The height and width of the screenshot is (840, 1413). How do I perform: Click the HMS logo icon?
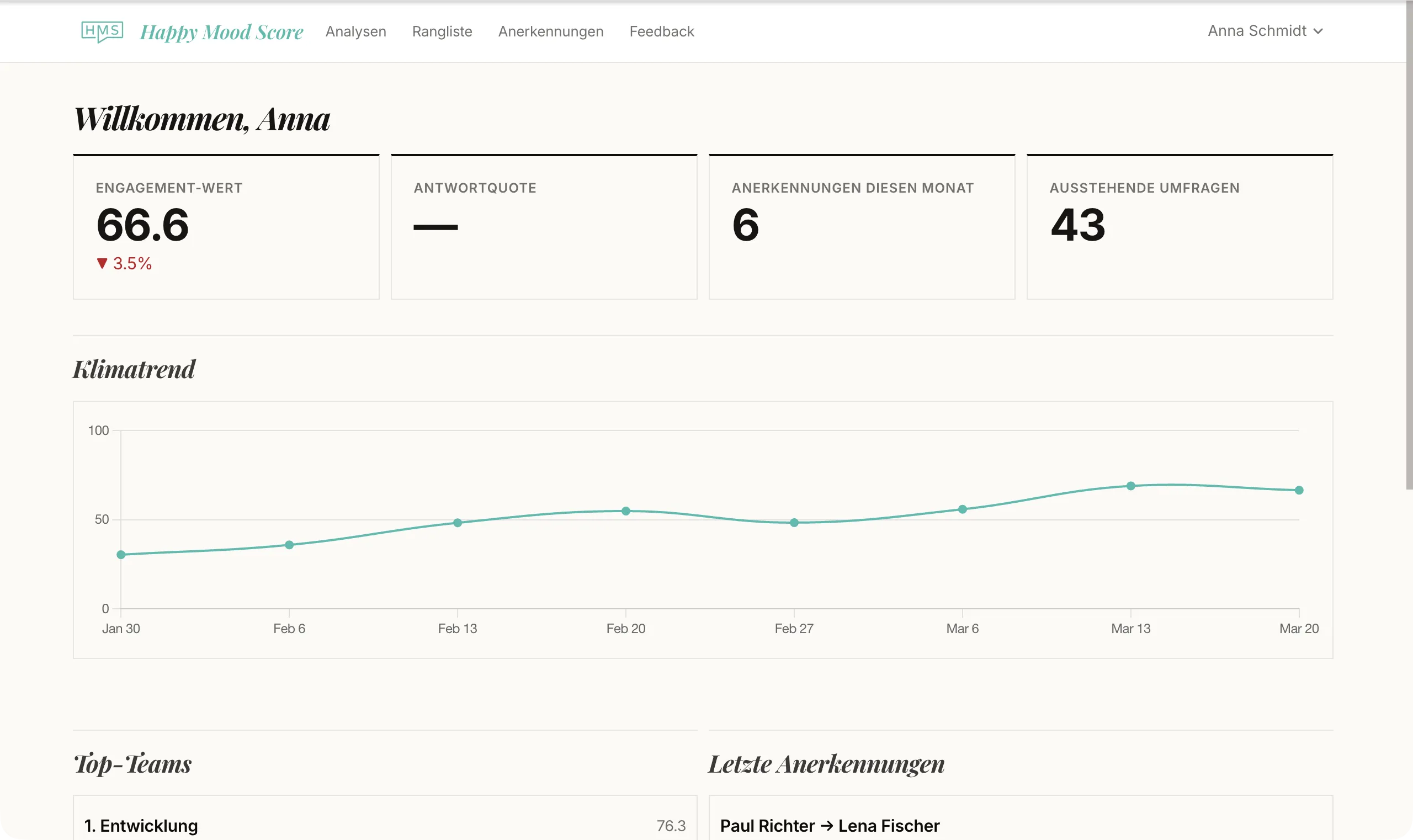[x=103, y=31]
